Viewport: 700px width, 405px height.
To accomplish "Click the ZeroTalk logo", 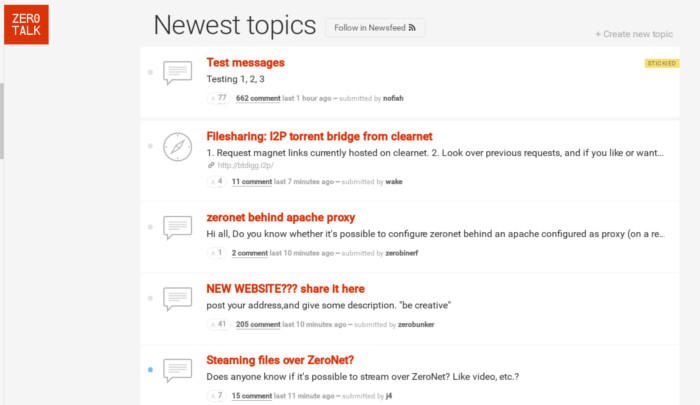I will click(25, 25).
